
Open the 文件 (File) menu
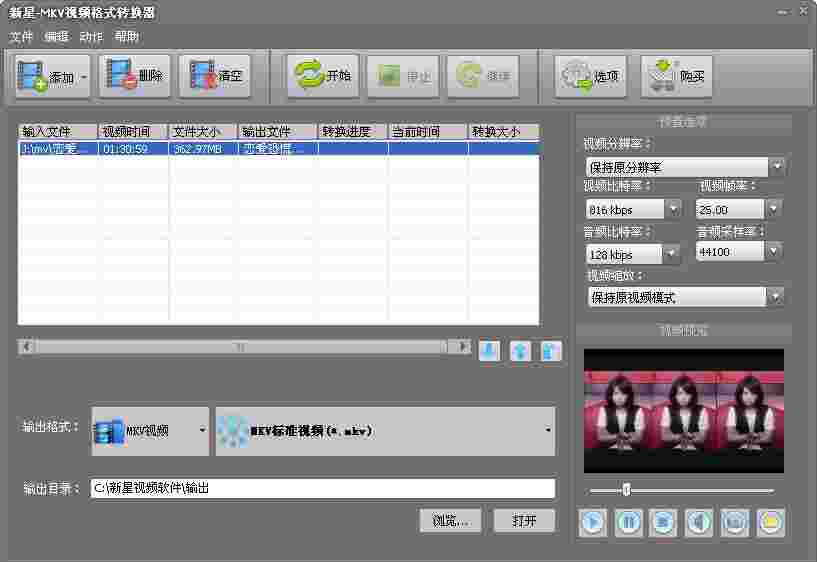(21, 37)
